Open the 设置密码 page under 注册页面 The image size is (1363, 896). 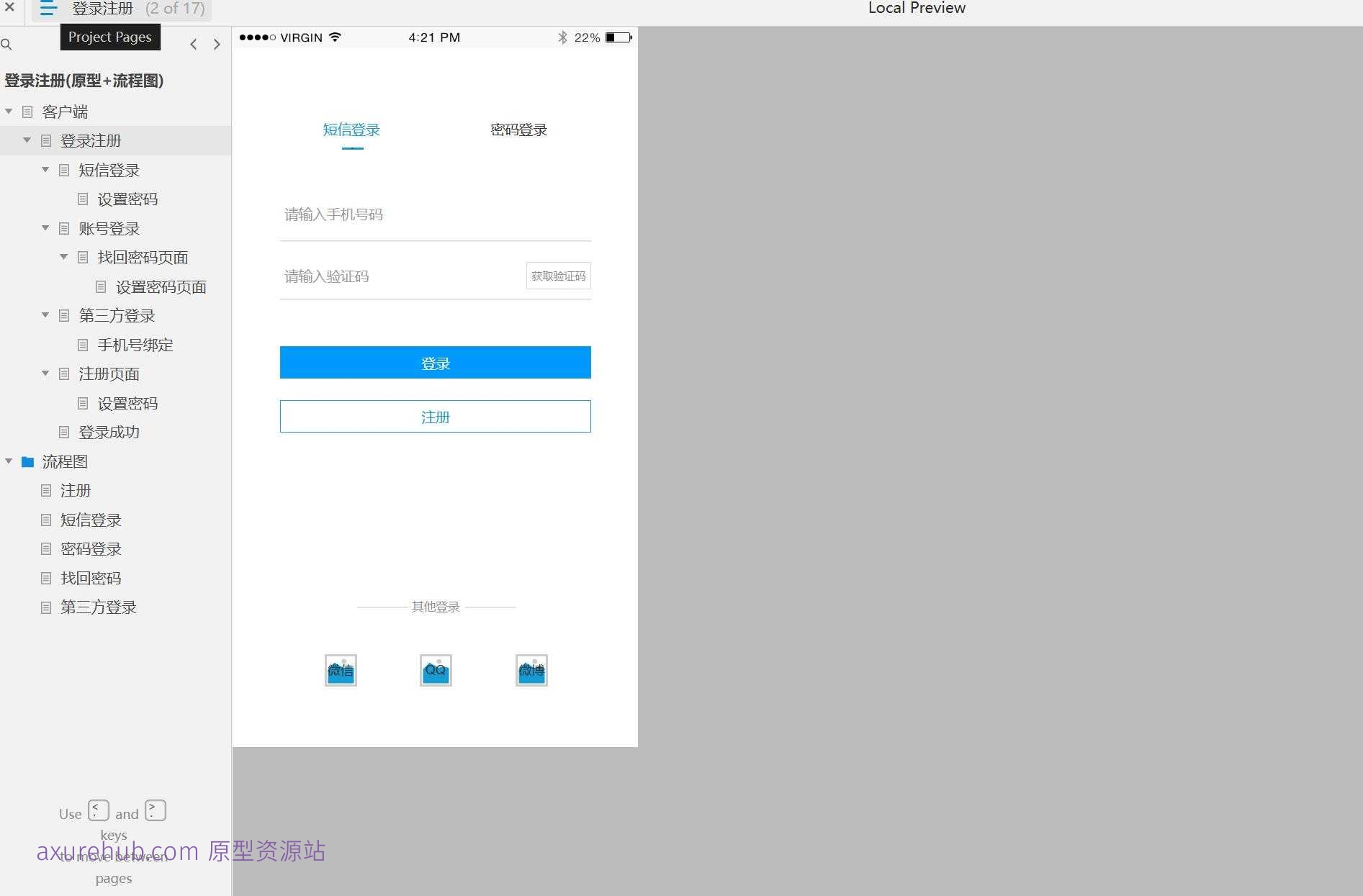[127, 404]
